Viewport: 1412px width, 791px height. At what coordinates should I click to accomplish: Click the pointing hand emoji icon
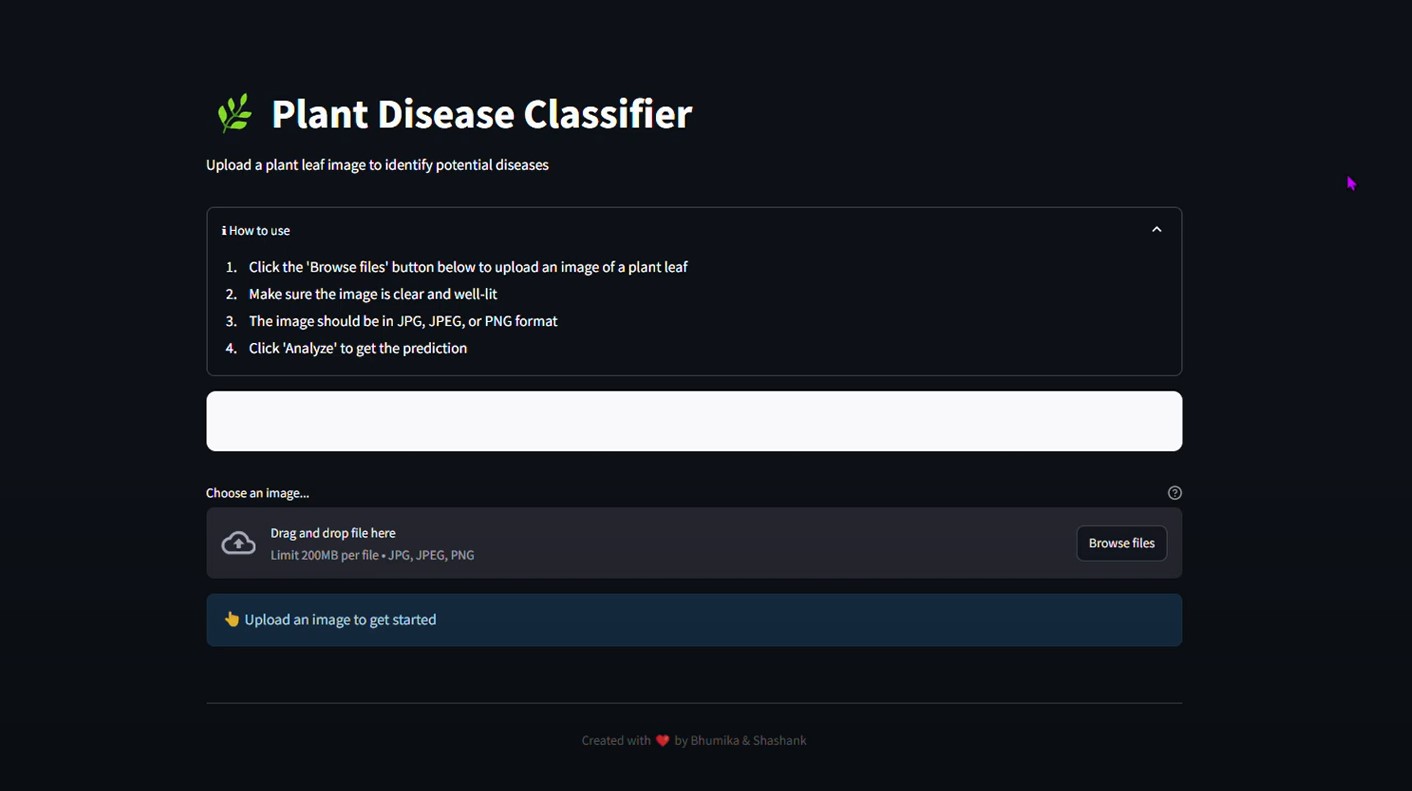(231, 619)
